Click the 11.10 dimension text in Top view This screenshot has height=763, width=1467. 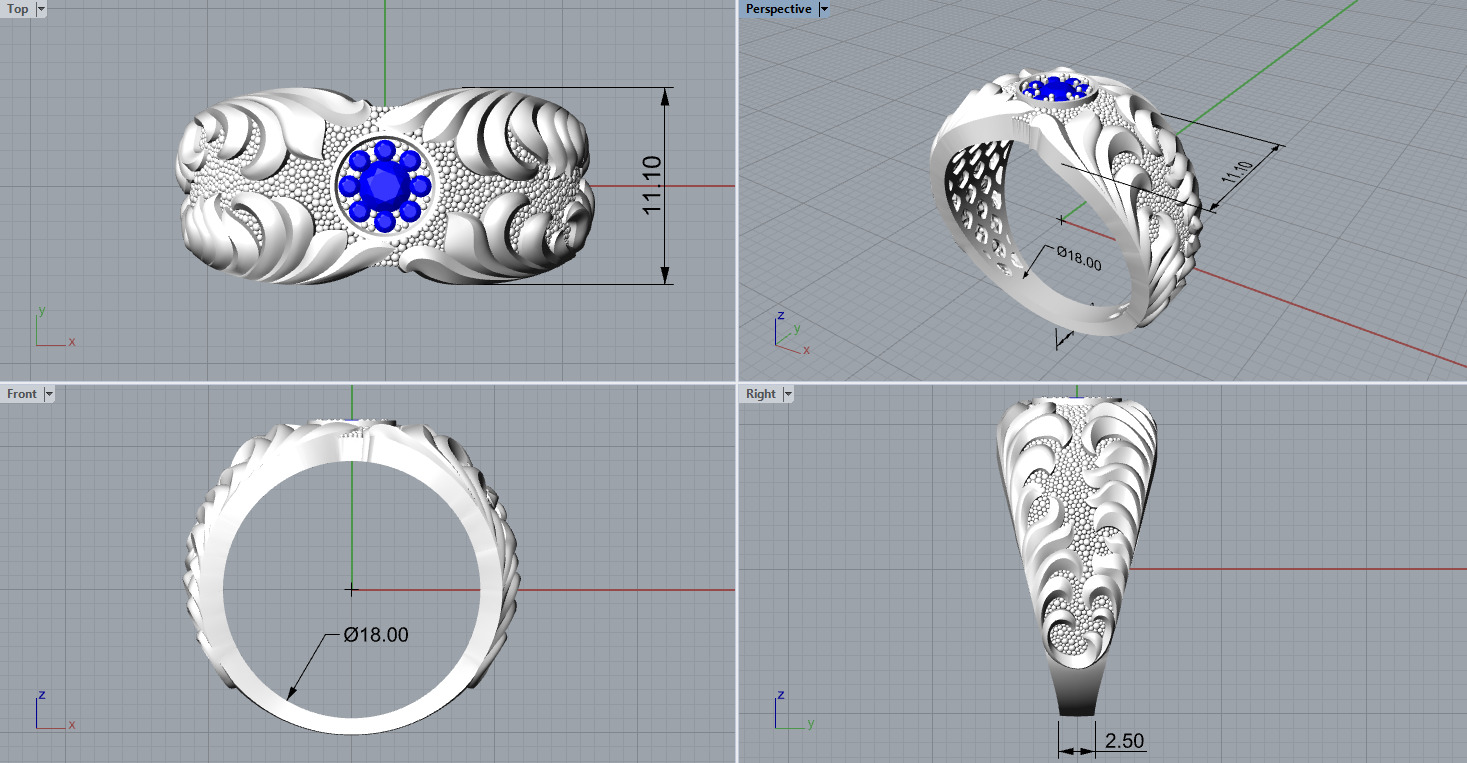coord(653,185)
